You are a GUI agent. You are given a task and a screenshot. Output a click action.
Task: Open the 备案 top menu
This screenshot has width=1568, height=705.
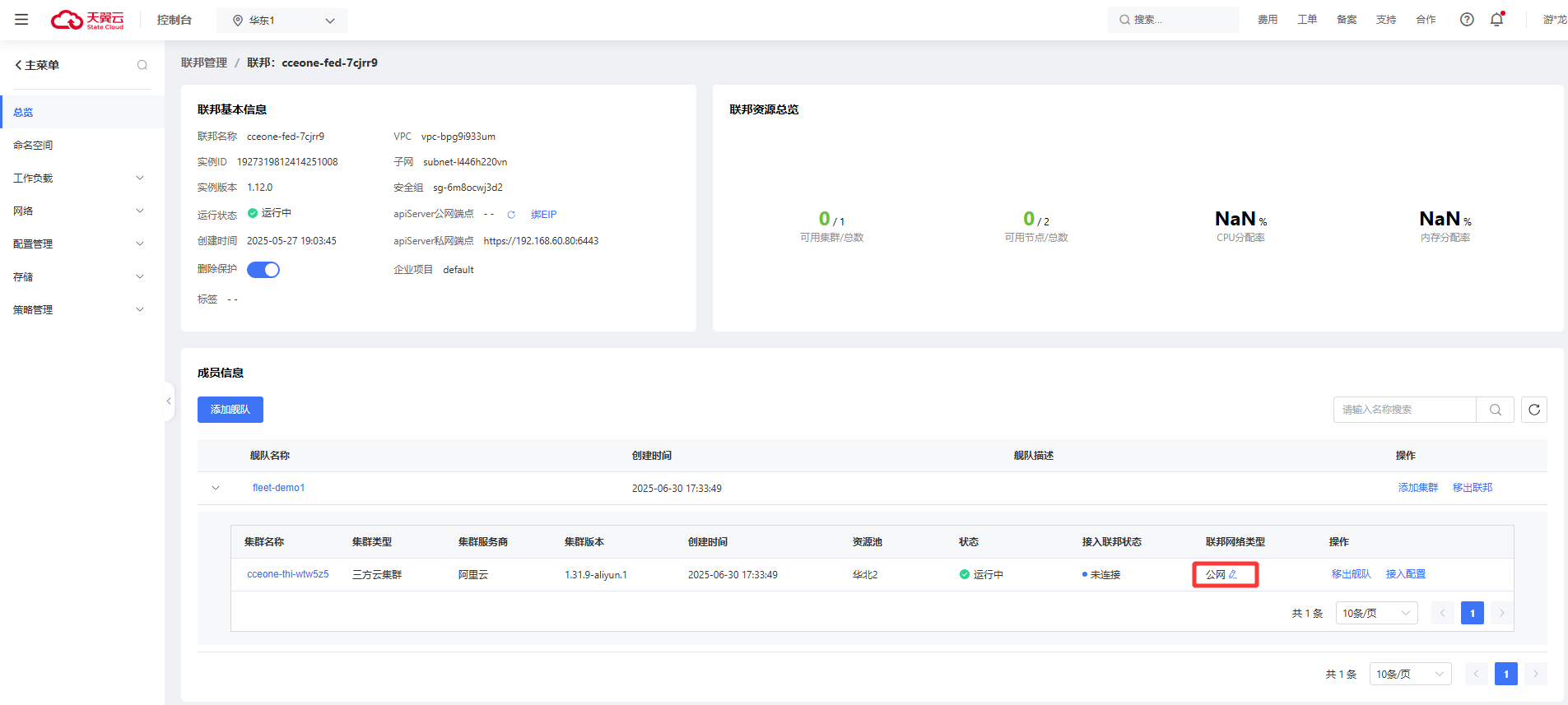point(1347,20)
